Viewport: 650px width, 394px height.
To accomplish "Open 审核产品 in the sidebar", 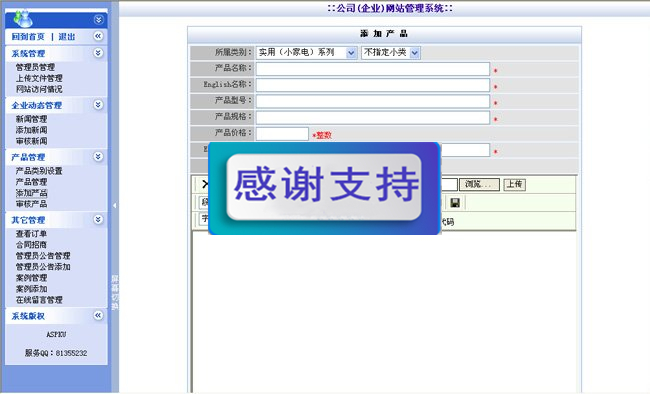I will (32, 204).
